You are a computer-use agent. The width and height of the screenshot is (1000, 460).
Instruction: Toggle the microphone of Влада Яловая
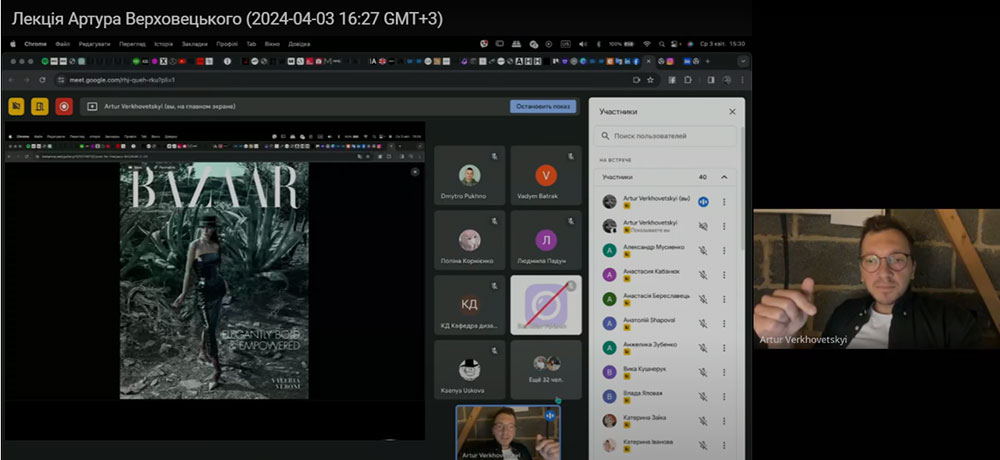click(x=703, y=396)
